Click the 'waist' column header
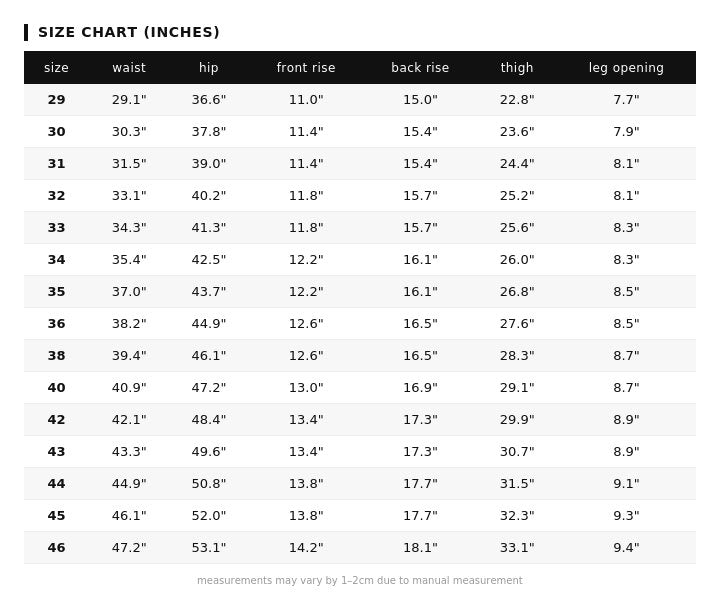 (129, 68)
